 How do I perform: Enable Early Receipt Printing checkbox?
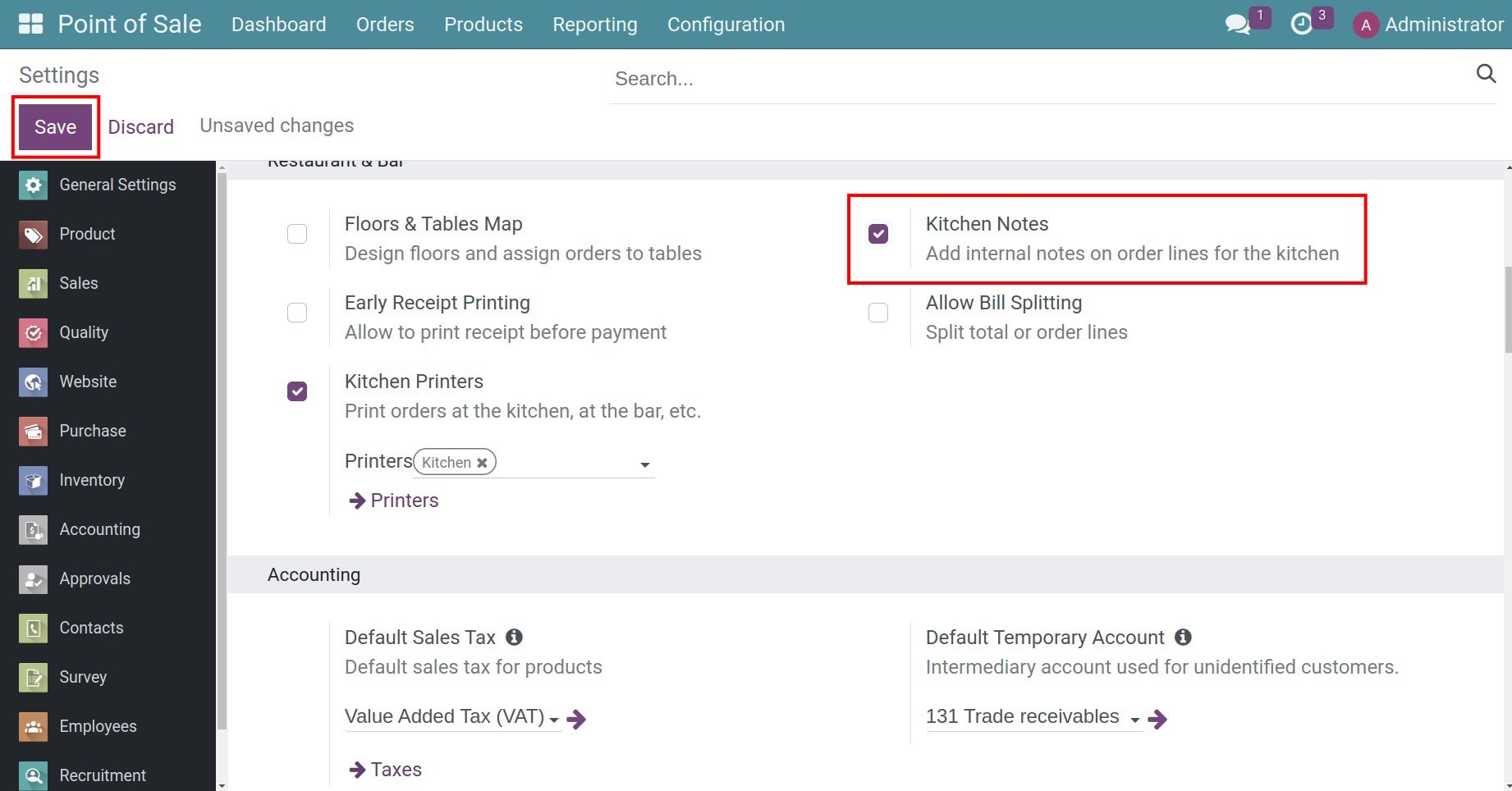coord(297,313)
